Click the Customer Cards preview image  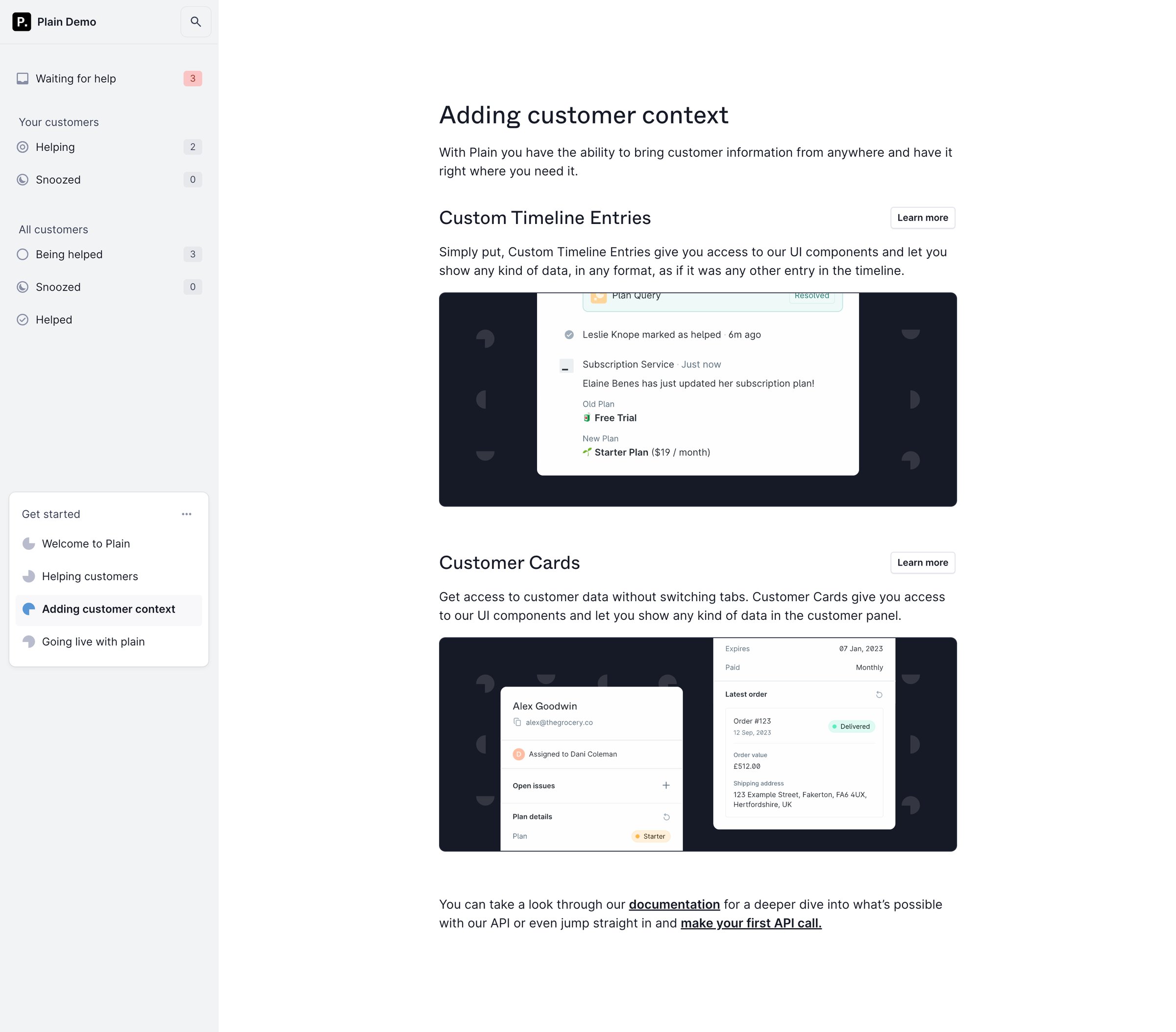coord(697,744)
